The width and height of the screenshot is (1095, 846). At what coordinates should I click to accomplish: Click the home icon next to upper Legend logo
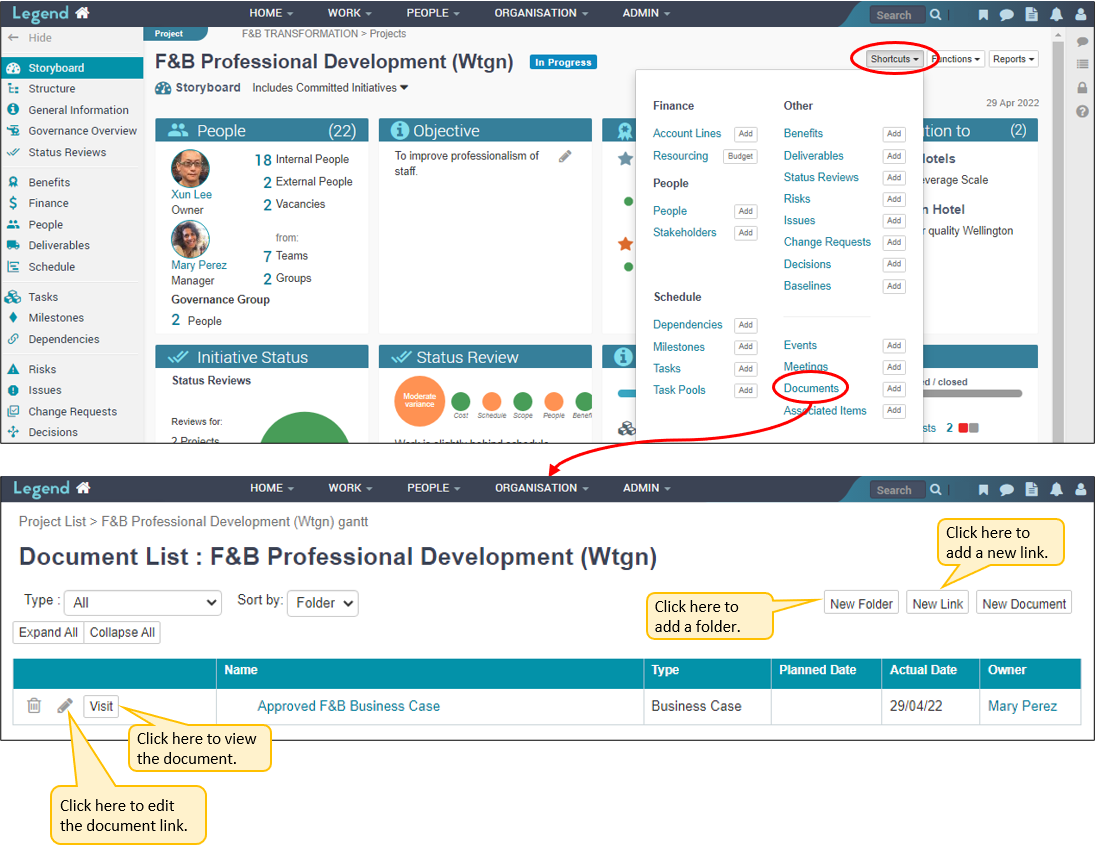coord(82,13)
